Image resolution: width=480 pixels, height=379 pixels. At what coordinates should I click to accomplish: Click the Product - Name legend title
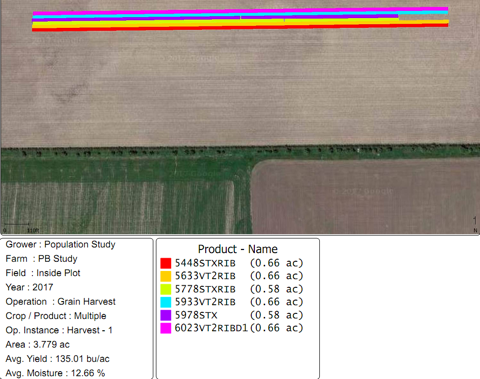click(238, 249)
